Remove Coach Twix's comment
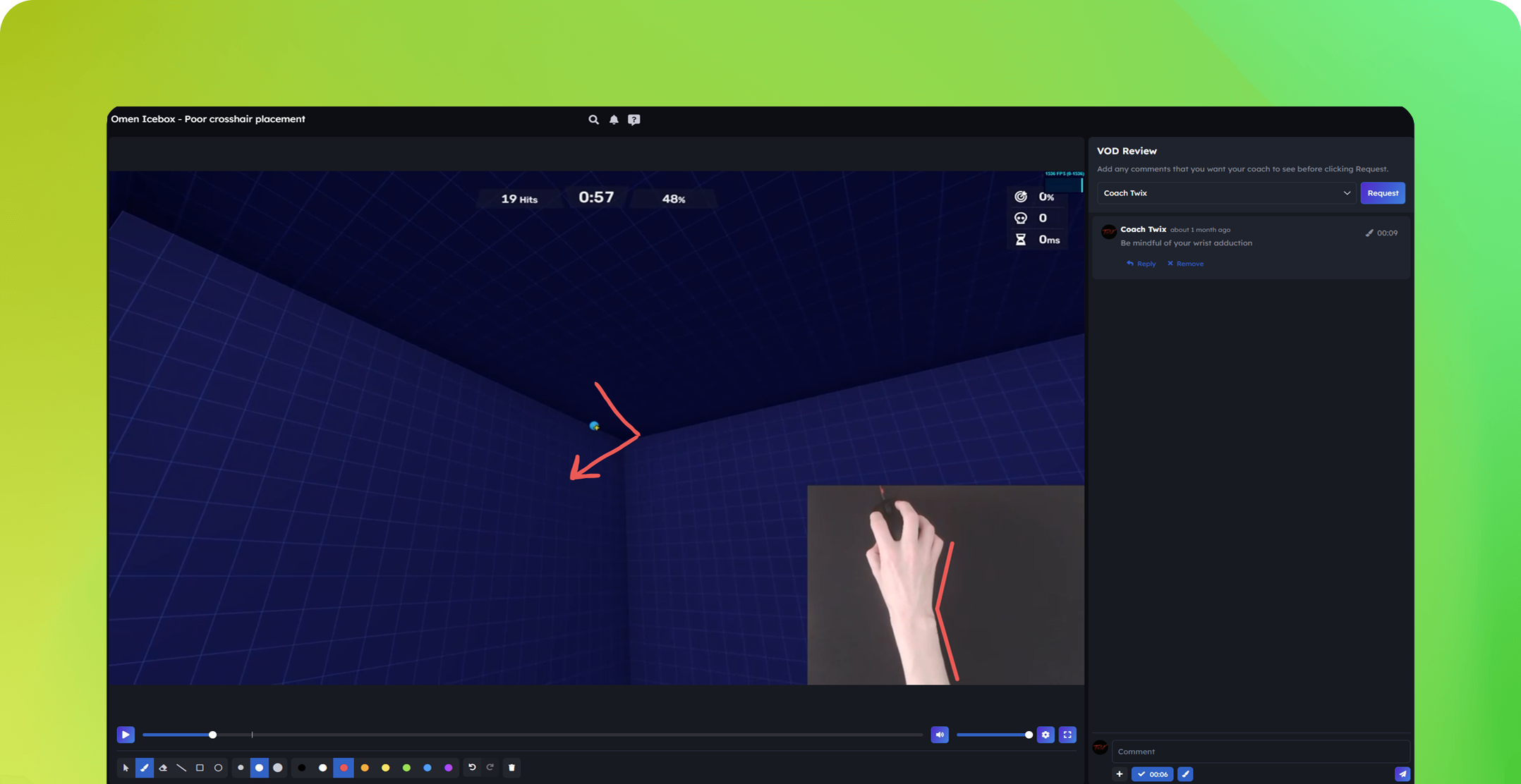 [1186, 264]
